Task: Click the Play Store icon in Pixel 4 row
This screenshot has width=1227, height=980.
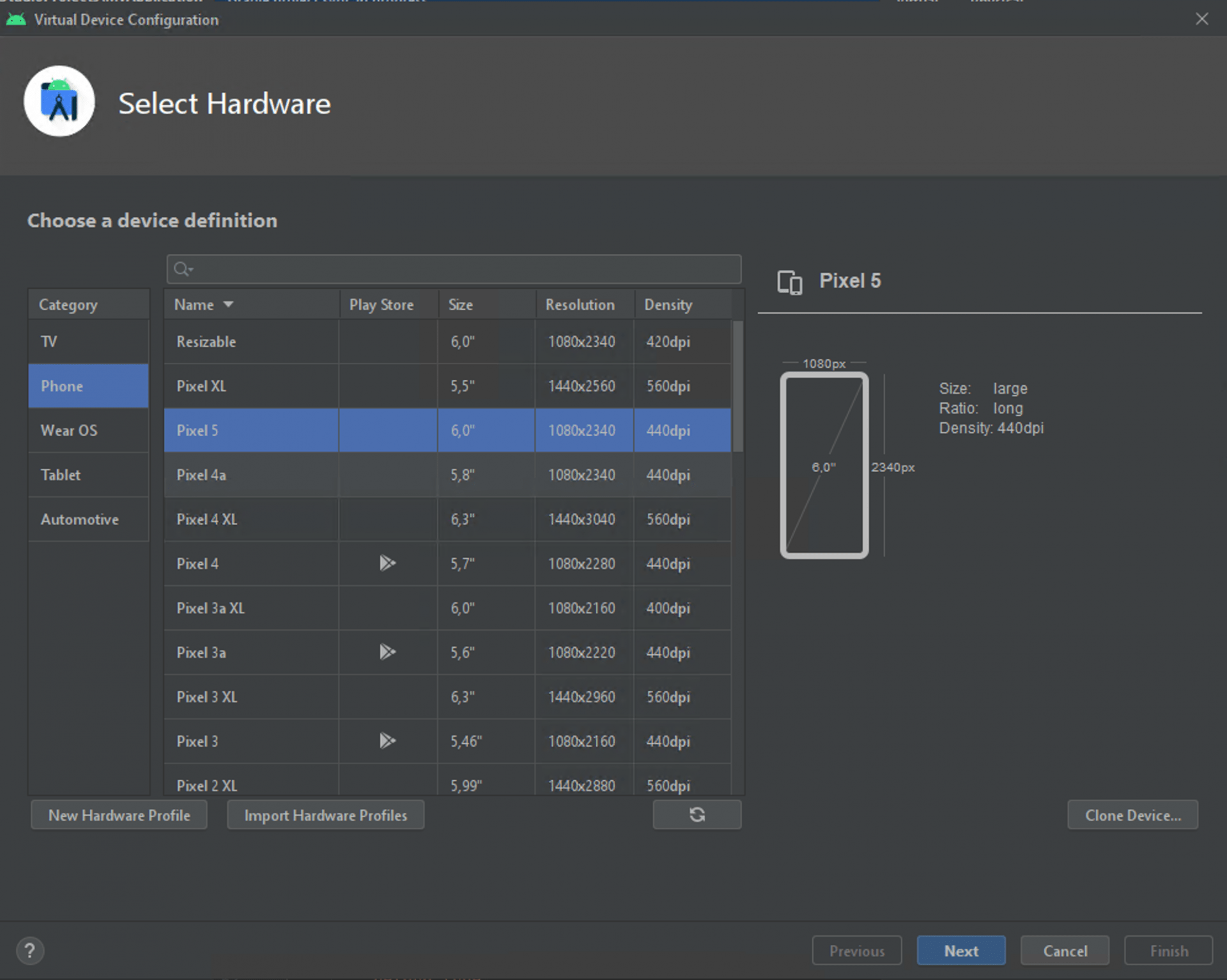Action: [x=387, y=563]
